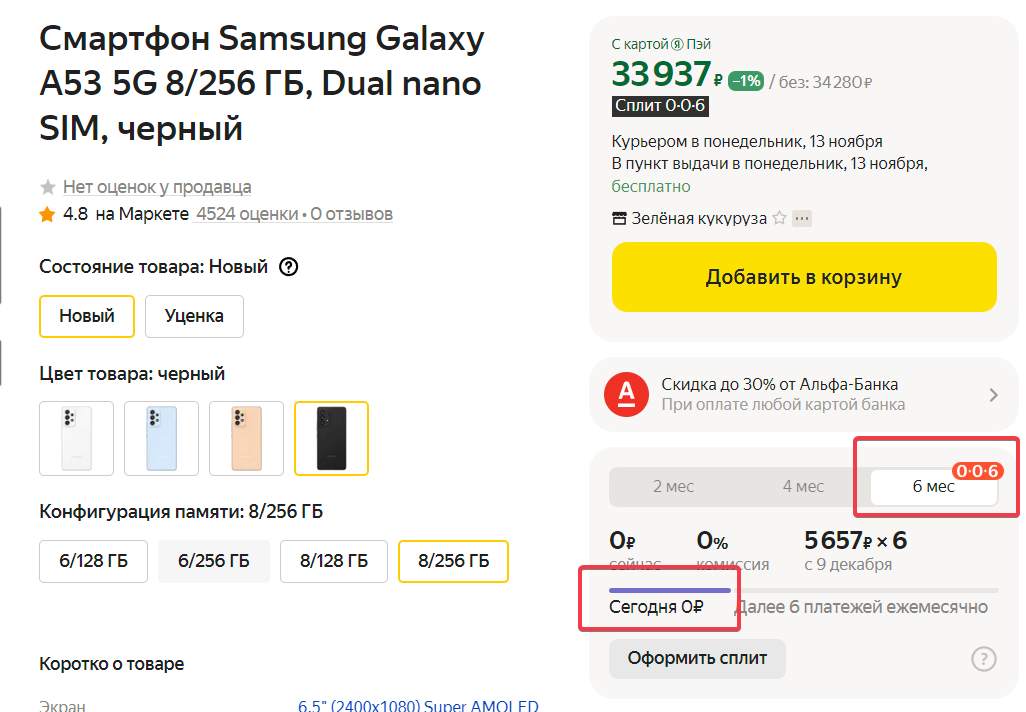The image size is (1026, 712).
Task: Choose the 8/128 ГБ memory option
Action: click(x=334, y=561)
